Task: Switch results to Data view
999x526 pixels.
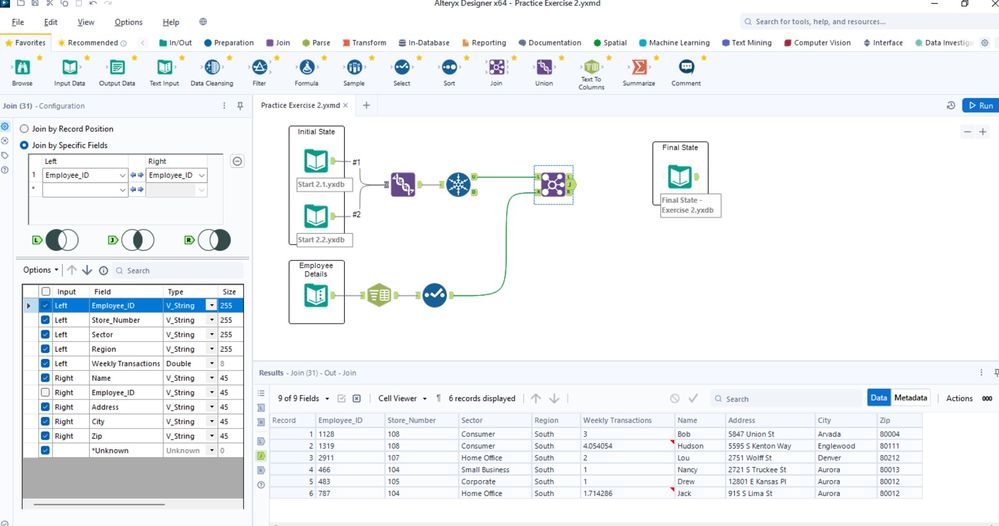Action: point(879,397)
